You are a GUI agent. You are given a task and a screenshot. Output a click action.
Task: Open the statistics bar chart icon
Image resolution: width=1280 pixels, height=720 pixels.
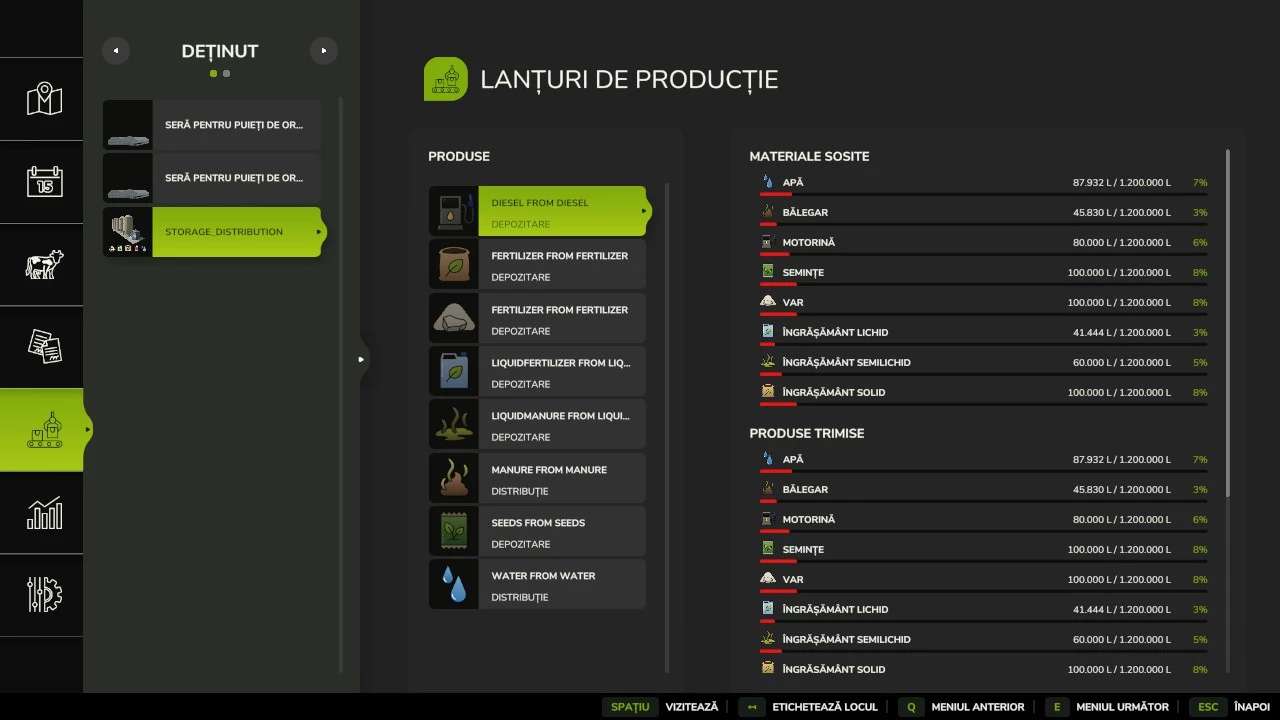click(44, 512)
